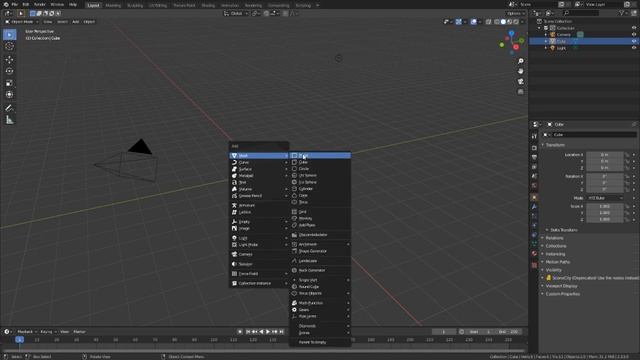Viewport: 640px width, 360px height.
Task: Open the Modifiers properties tab (wrench)
Action: 534,207
